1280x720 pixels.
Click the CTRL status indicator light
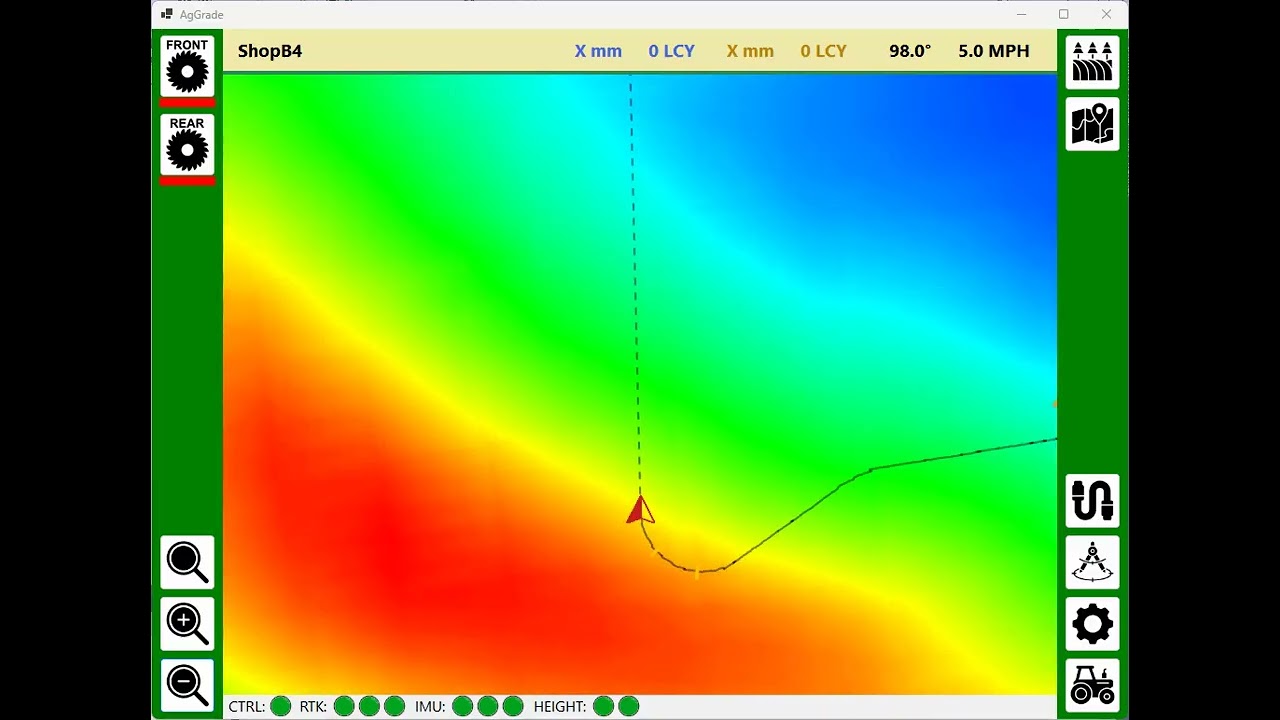coord(281,707)
